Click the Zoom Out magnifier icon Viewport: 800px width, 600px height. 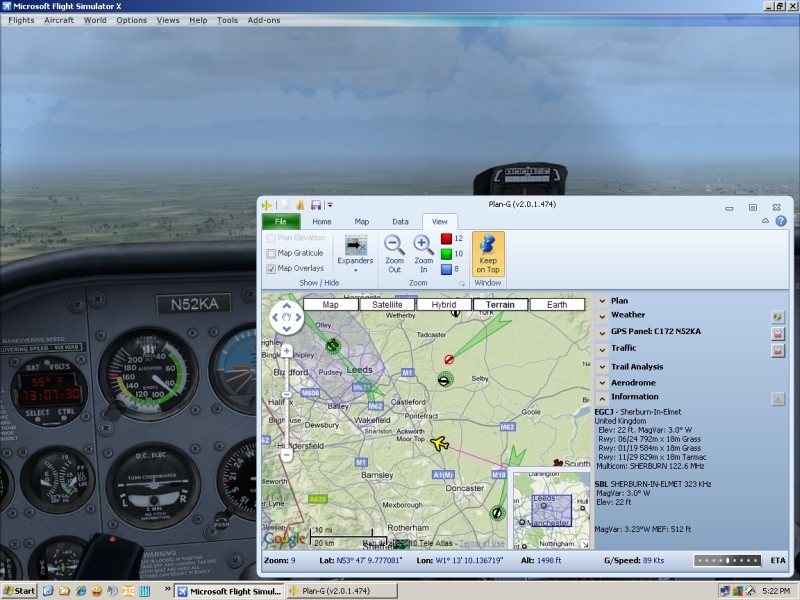pos(395,245)
